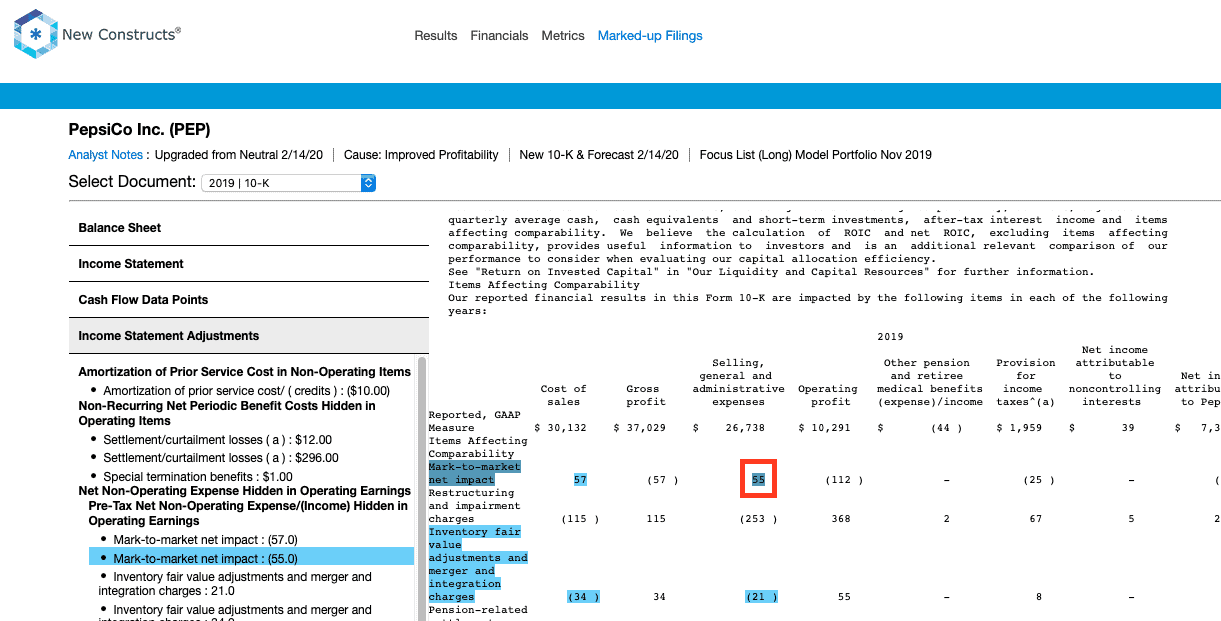1221x621 pixels.
Task: Select Mark-to-market net impact (57.0) item
Action: click(205, 540)
